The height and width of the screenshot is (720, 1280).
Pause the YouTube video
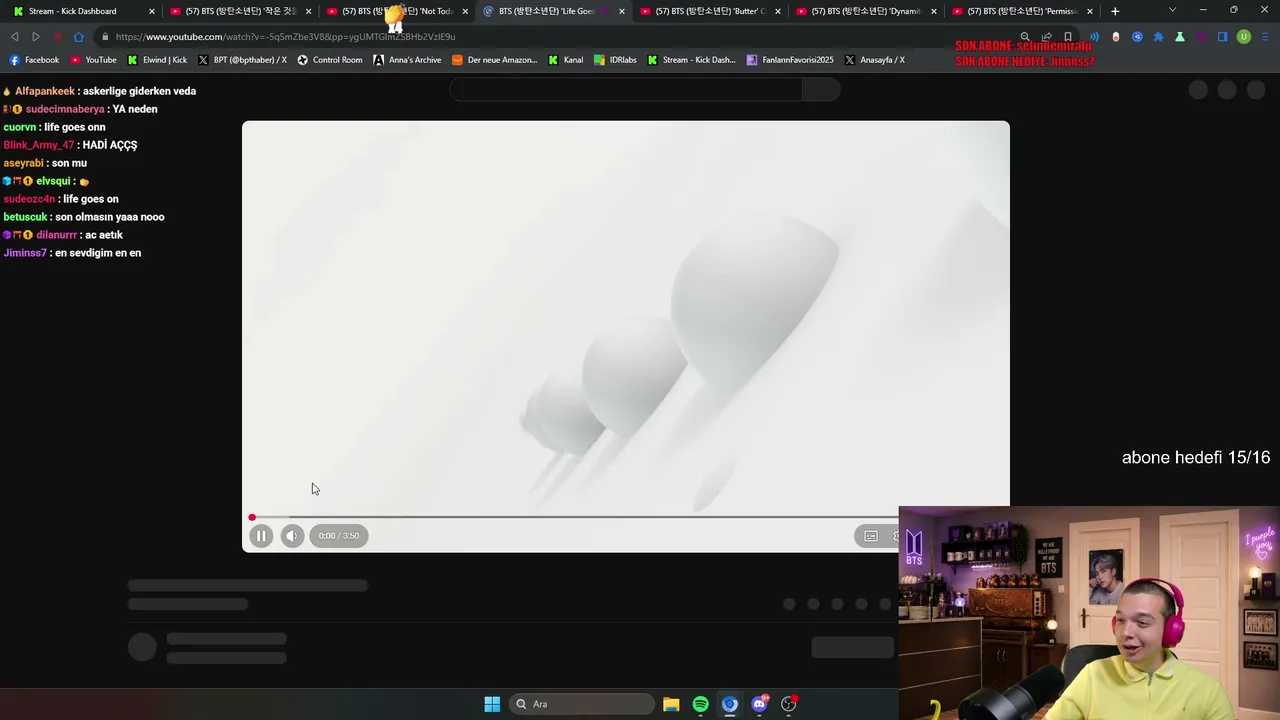(261, 536)
